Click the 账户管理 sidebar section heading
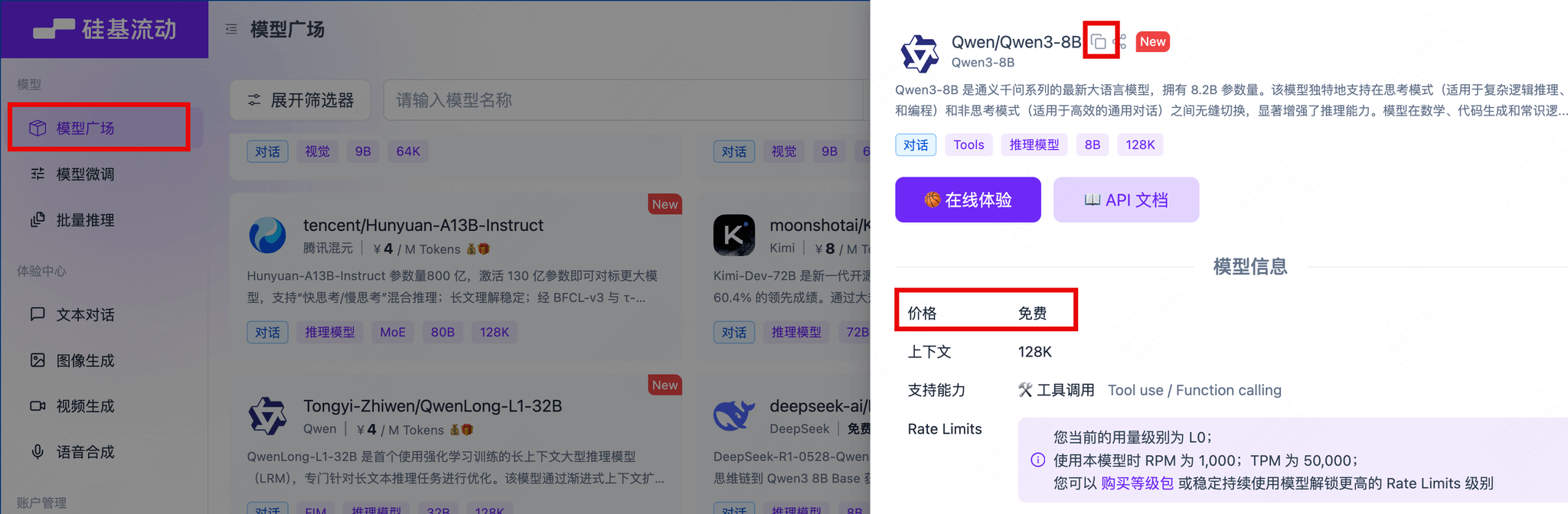 [x=41, y=503]
